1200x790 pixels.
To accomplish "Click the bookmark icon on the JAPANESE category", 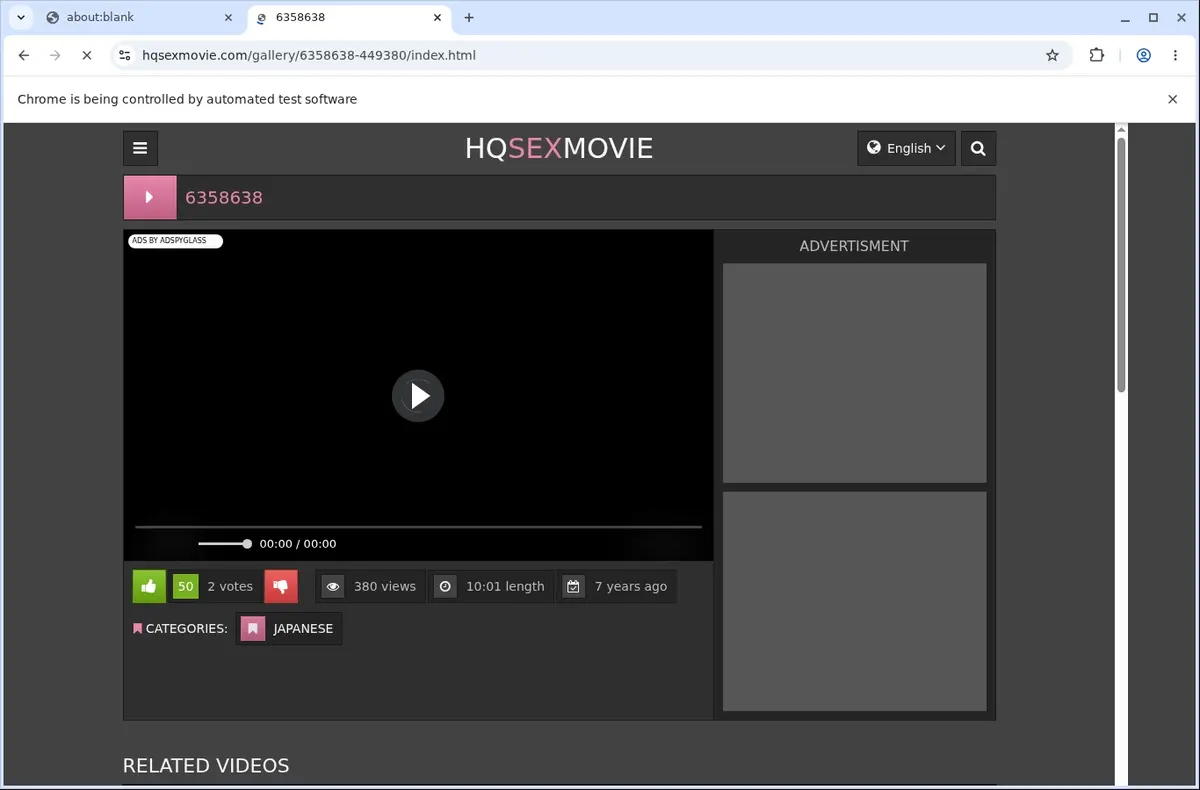I will tap(253, 628).
